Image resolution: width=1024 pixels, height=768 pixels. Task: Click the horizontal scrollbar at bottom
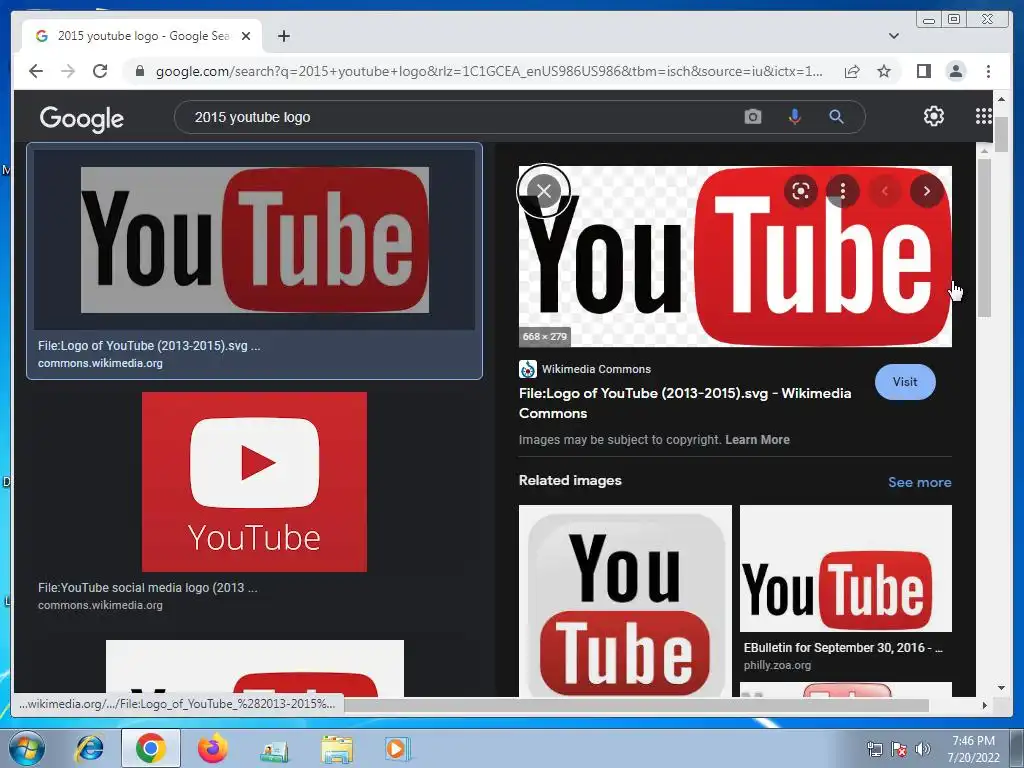pyautogui.click(x=637, y=705)
